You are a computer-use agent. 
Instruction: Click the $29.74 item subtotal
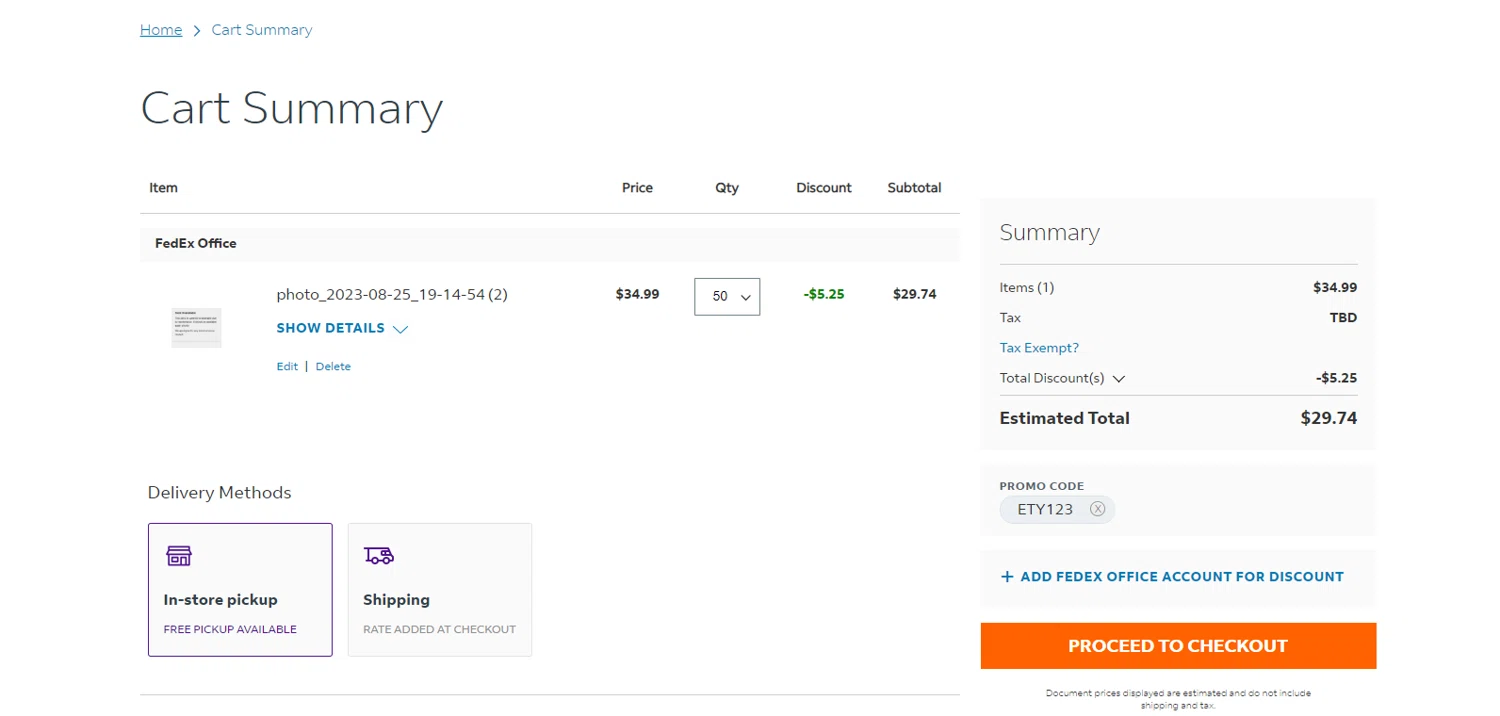point(914,294)
